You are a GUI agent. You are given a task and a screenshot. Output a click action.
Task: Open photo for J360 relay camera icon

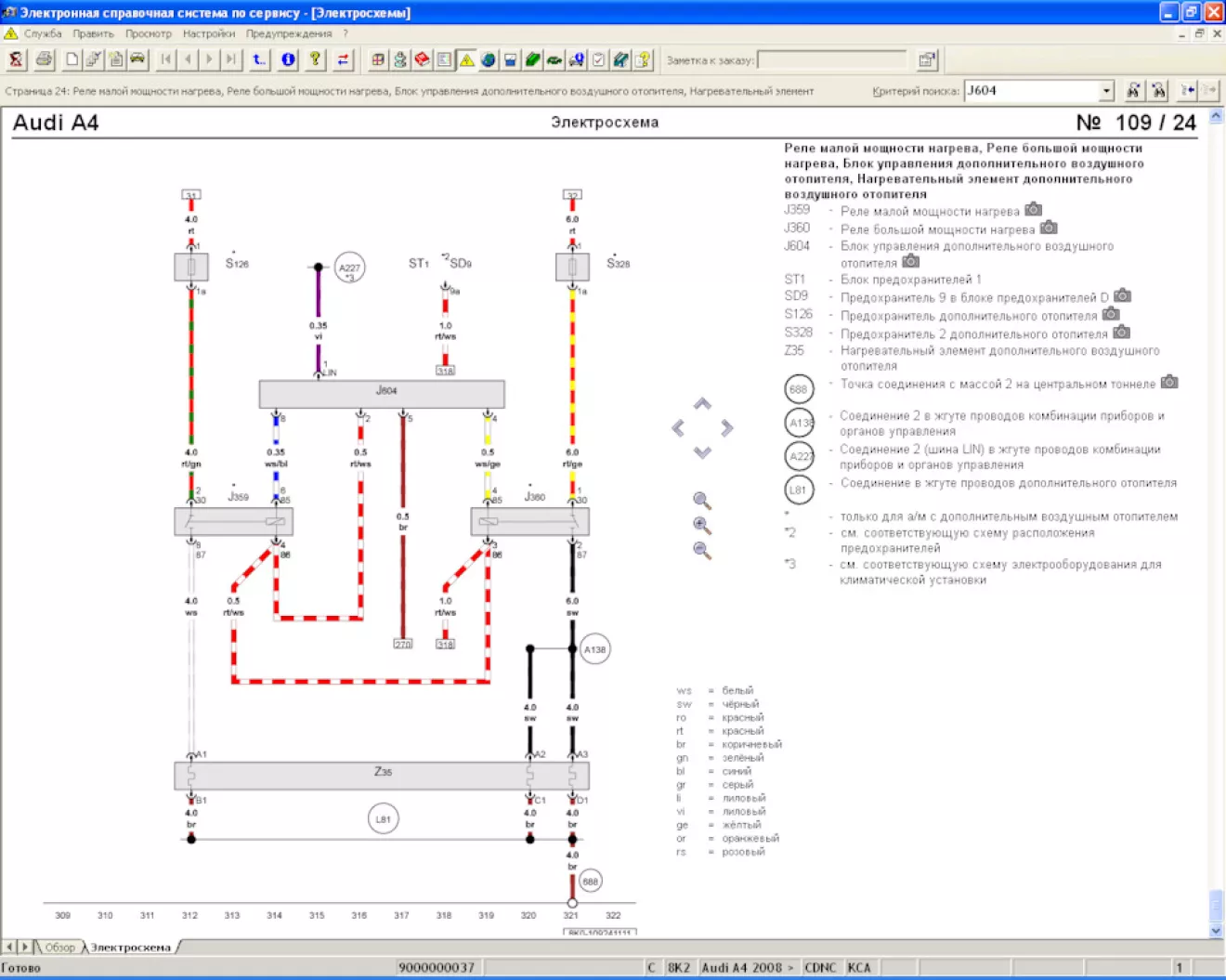[x=1049, y=228]
